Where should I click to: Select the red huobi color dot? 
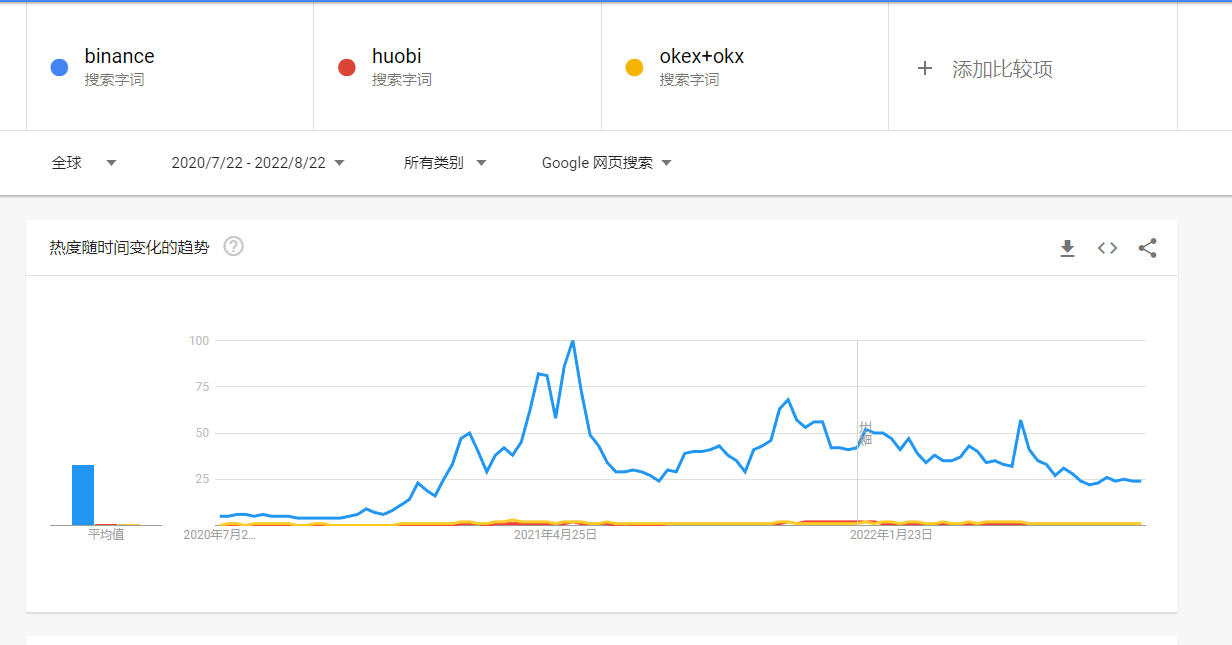coord(346,68)
